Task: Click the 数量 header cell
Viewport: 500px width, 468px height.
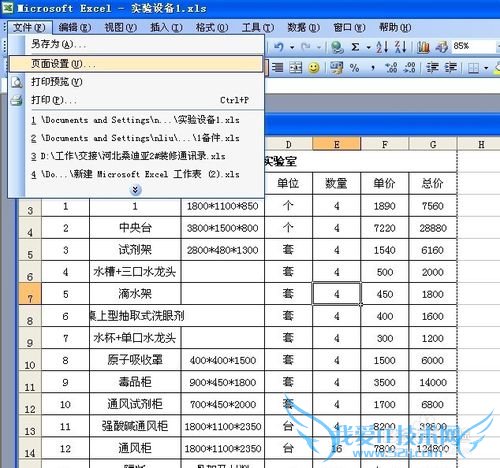Action: (336, 183)
